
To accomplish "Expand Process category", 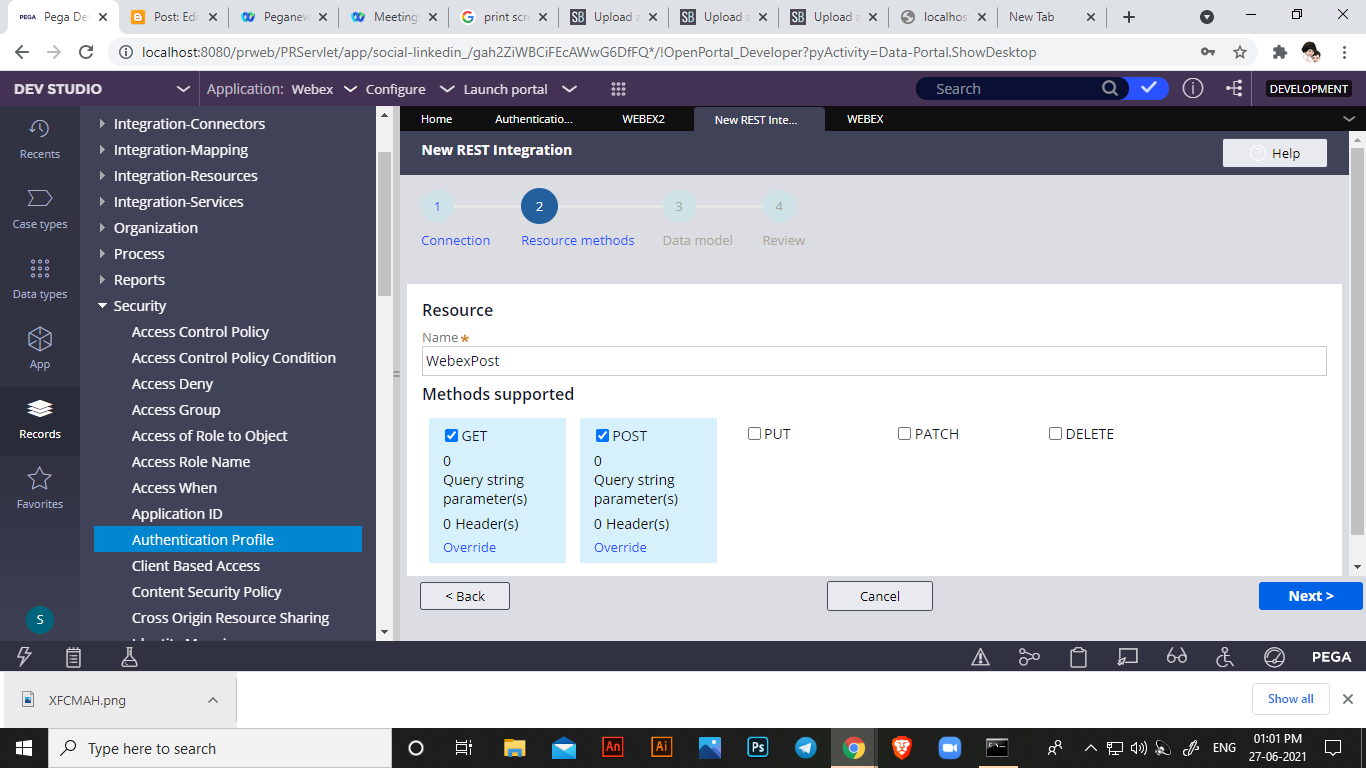I will click(x=102, y=254).
